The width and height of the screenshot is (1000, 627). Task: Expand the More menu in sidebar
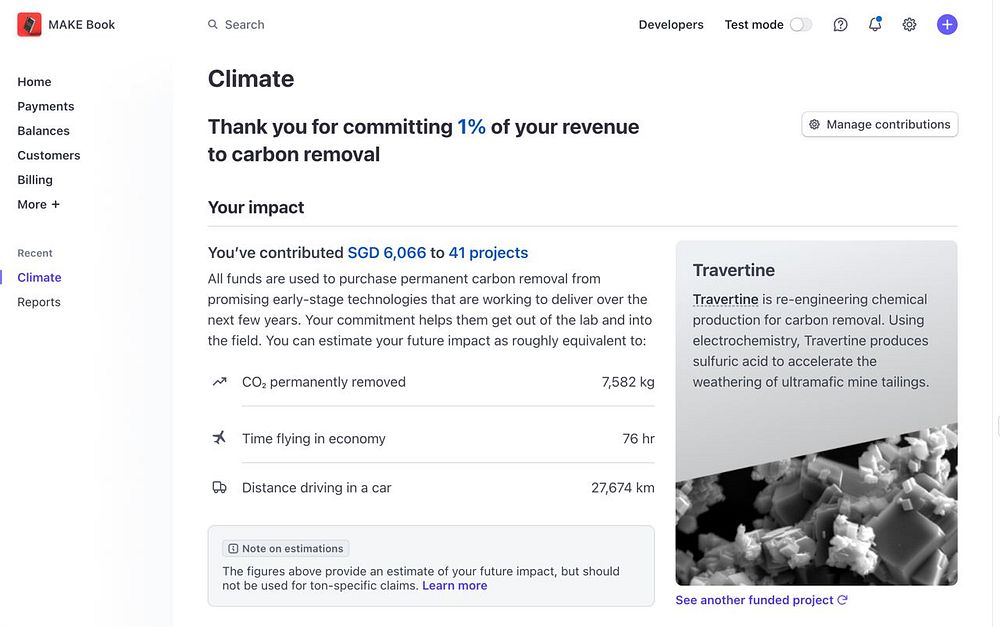coord(38,204)
